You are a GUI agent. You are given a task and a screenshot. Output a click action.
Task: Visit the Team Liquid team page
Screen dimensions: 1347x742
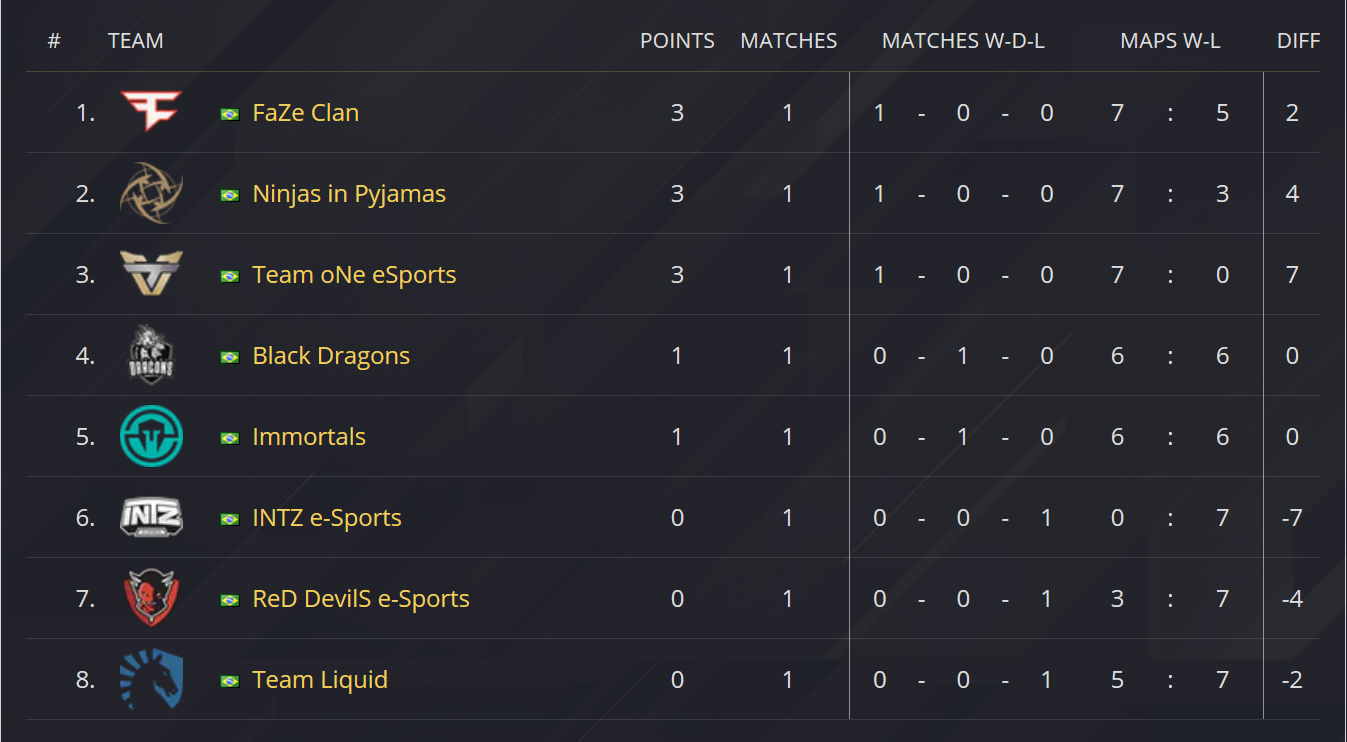click(x=320, y=680)
